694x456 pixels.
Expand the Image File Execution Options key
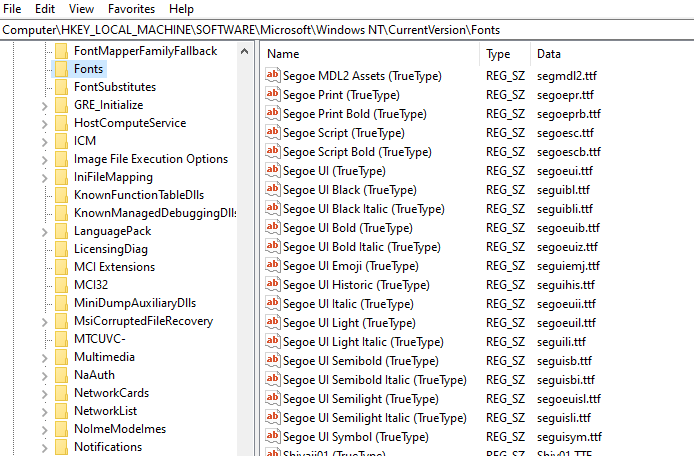pyautogui.click(x=45, y=160)
